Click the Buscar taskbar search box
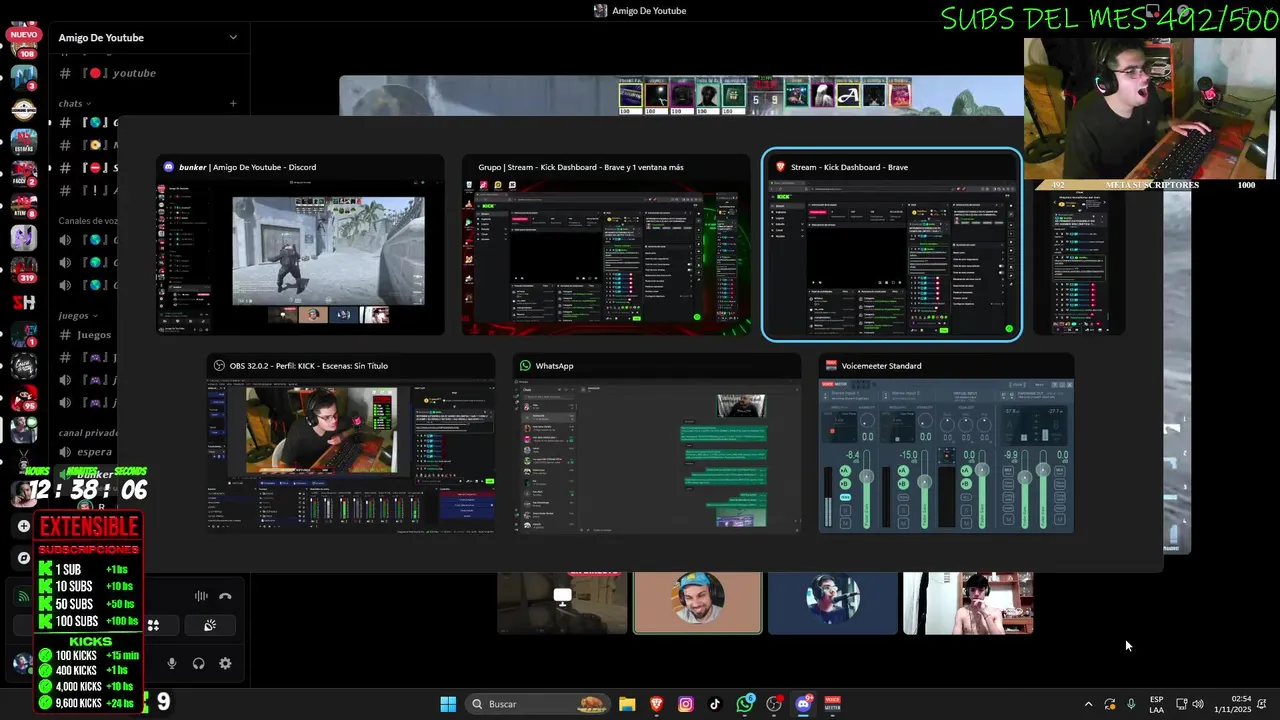Screen dimensions: 1280x720 point(538,704)
